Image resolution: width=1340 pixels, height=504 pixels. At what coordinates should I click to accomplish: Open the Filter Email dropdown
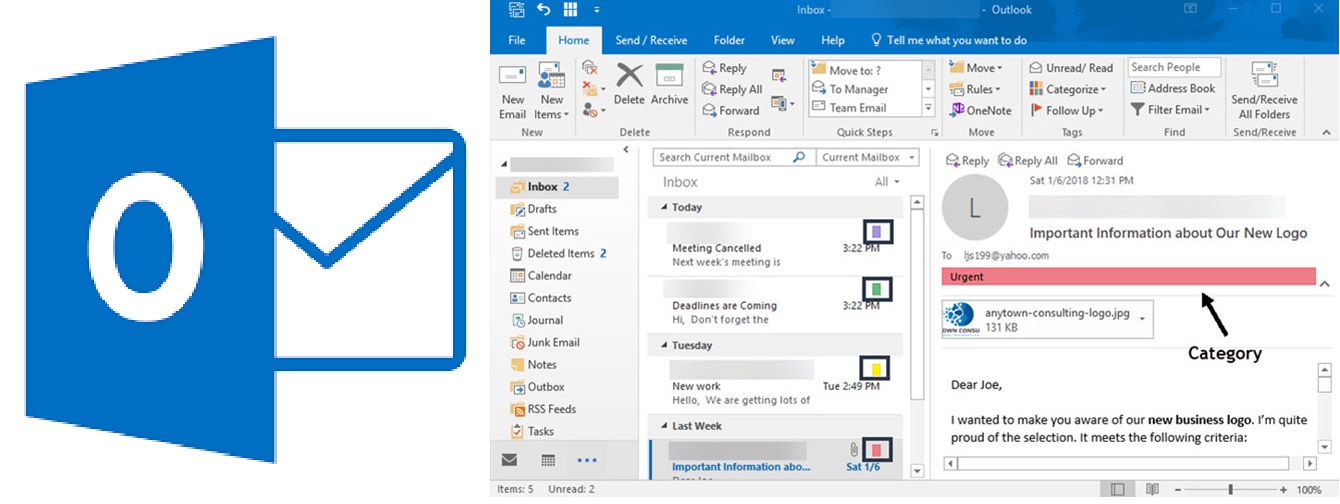pos(1170,110)
